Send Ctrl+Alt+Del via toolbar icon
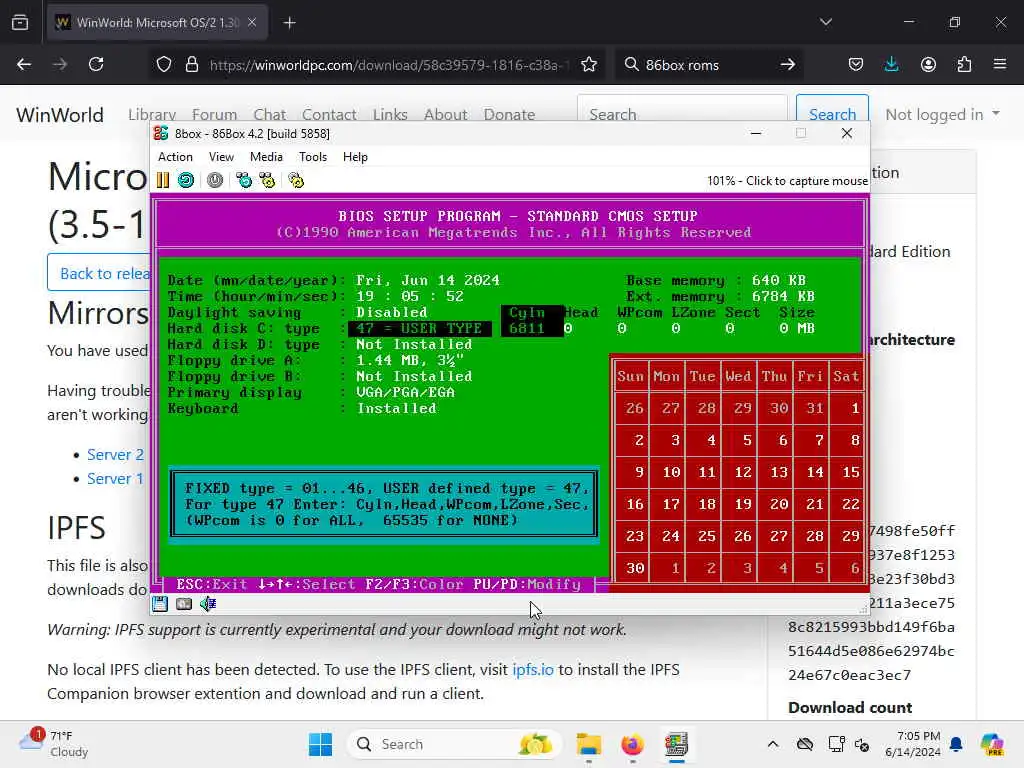The width and height of the screenshot is (1024, 768). [x=244, y=180]
